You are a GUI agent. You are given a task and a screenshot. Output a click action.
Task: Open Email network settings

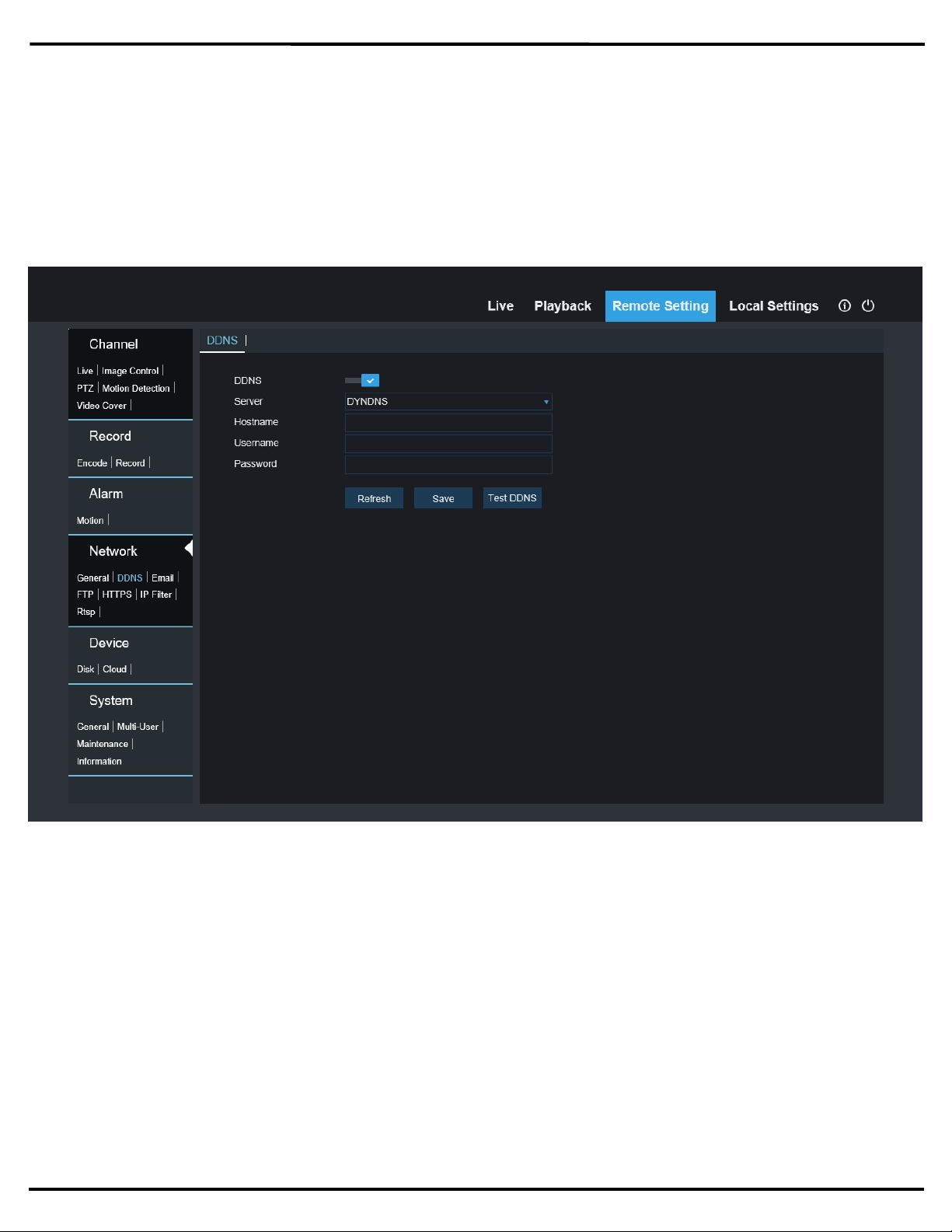click(162, 578)
